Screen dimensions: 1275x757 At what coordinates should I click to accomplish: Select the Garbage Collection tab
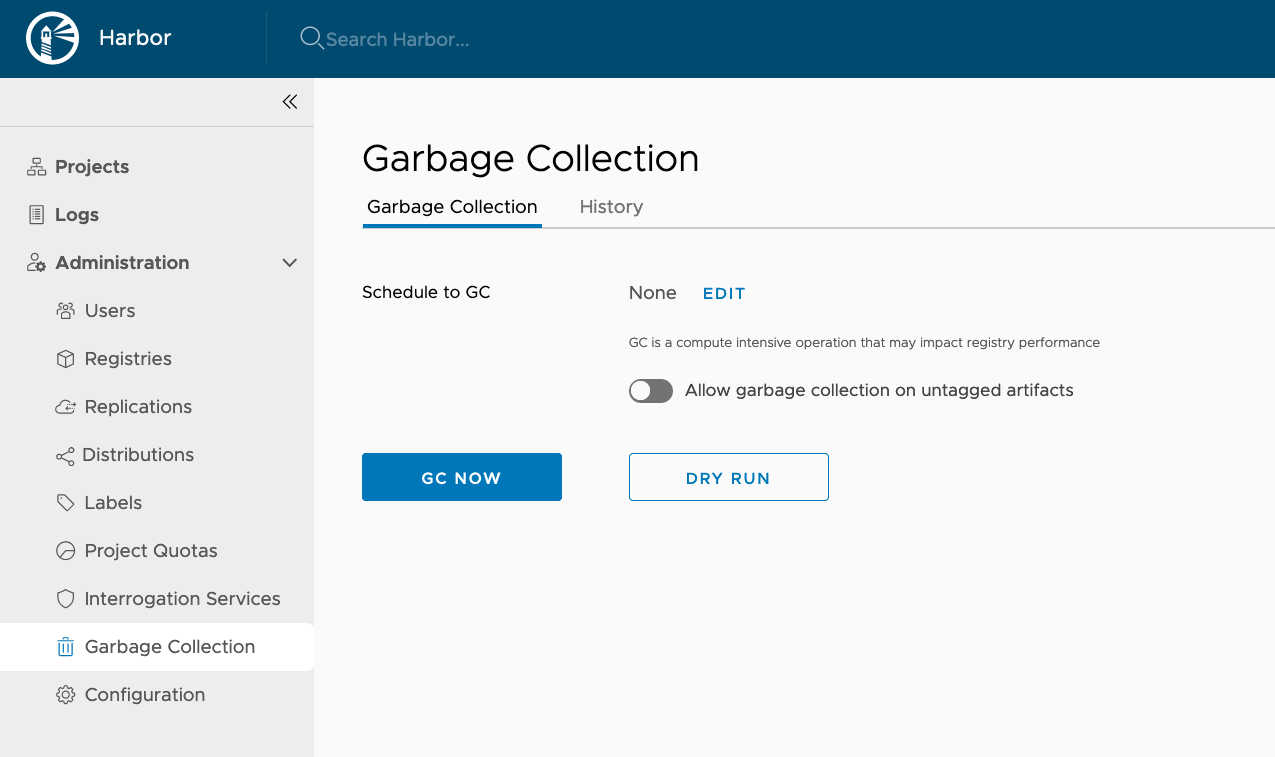(x=451, y=207)
